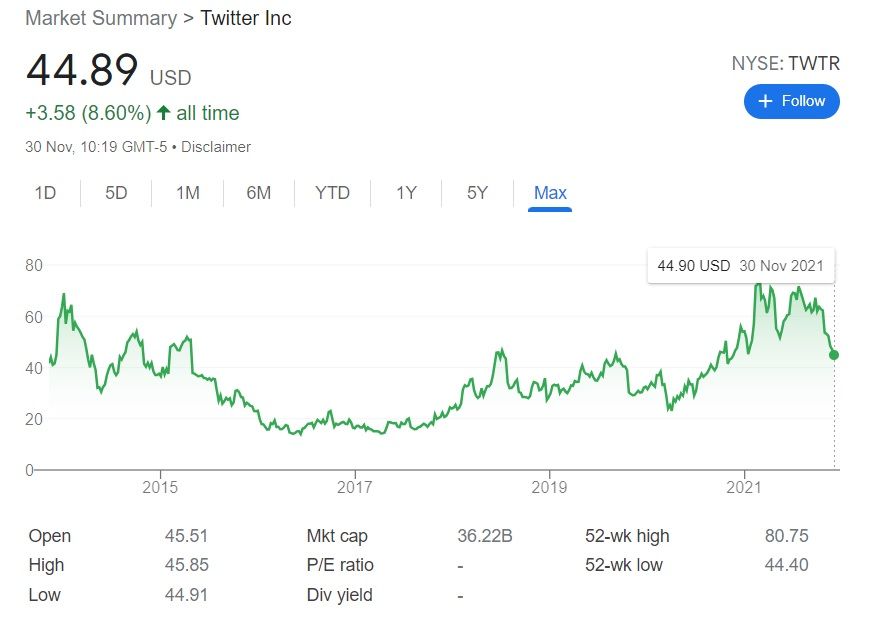Switch to the 6M chart view

coord(258,193)
